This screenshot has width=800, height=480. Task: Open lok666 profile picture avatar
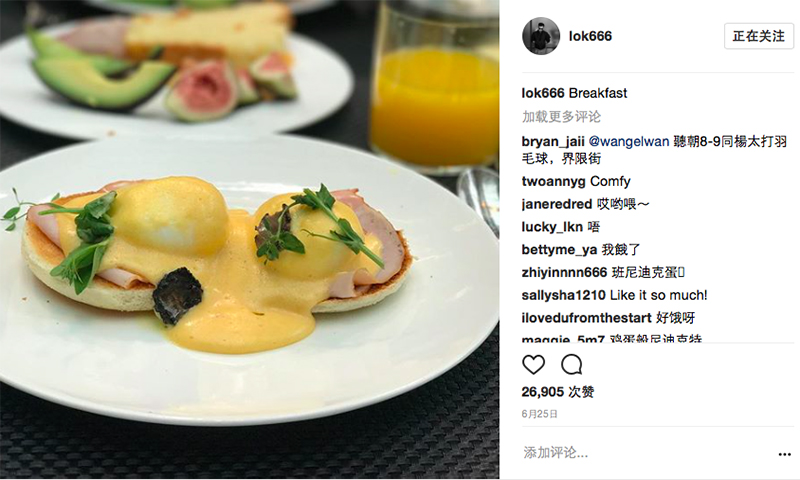[x=541, y=36]
